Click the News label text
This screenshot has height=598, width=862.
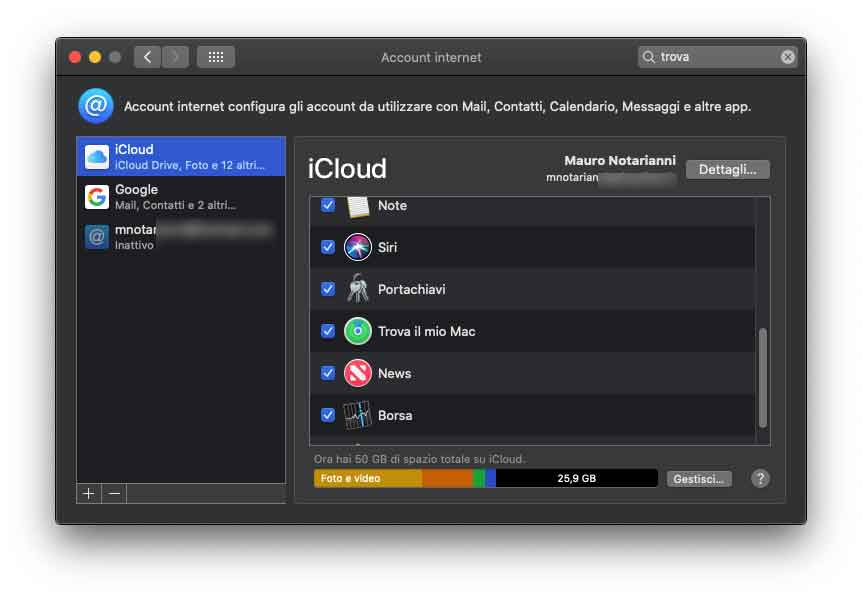[394, 373]
